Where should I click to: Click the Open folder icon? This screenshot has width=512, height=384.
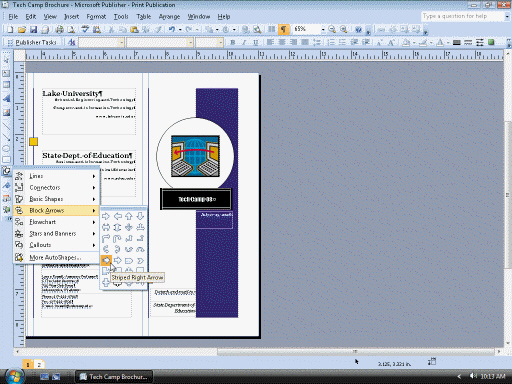(22, 30)
